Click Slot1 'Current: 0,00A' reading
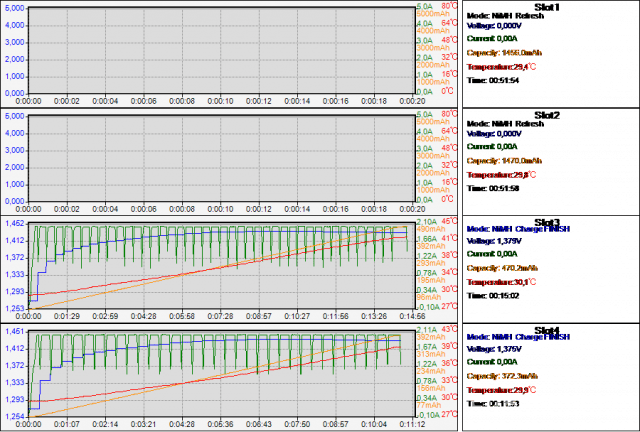Viewport: 640px width, 432px height. (x=492, y=38)
